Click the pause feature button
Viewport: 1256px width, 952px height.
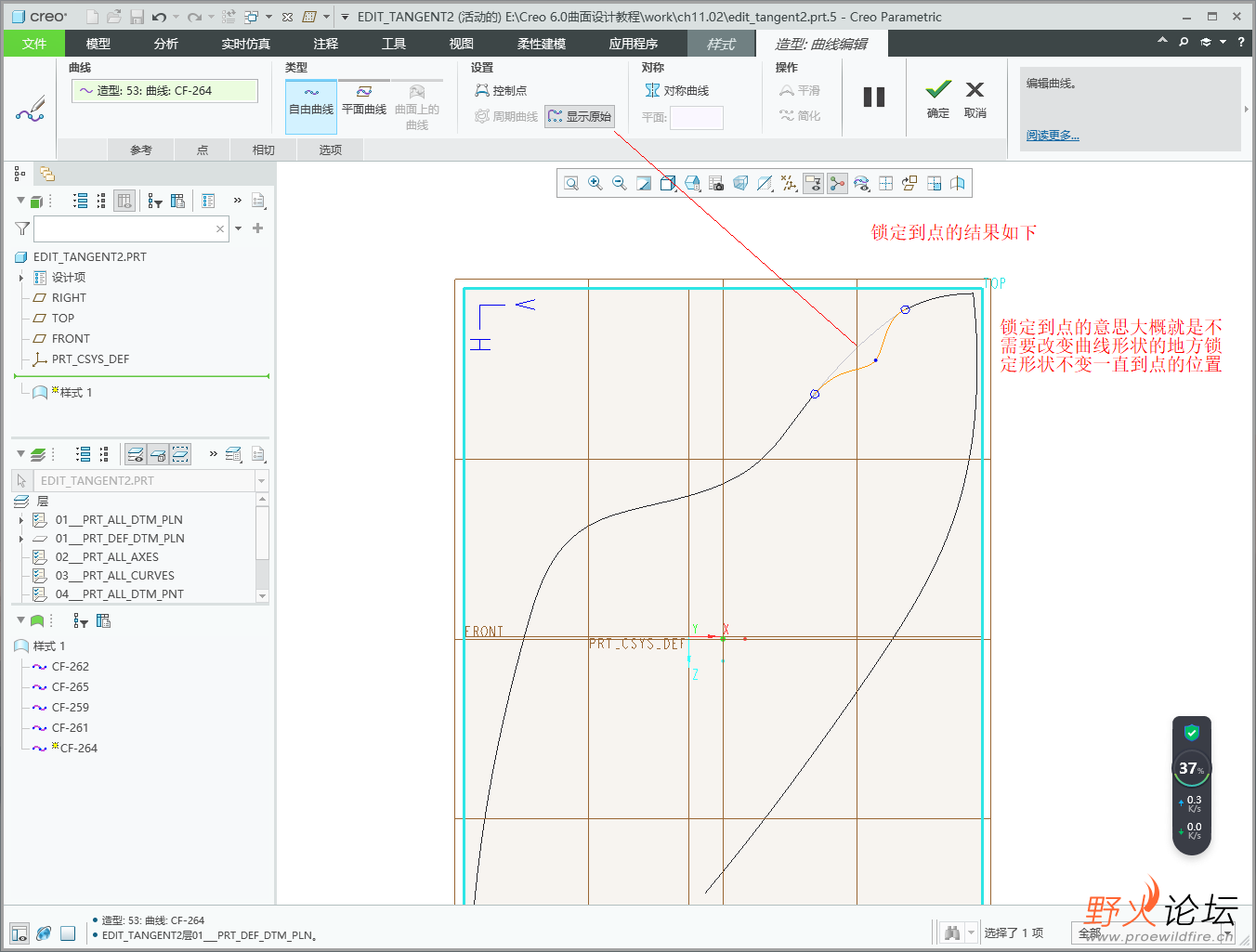click(x=874, y=97)
